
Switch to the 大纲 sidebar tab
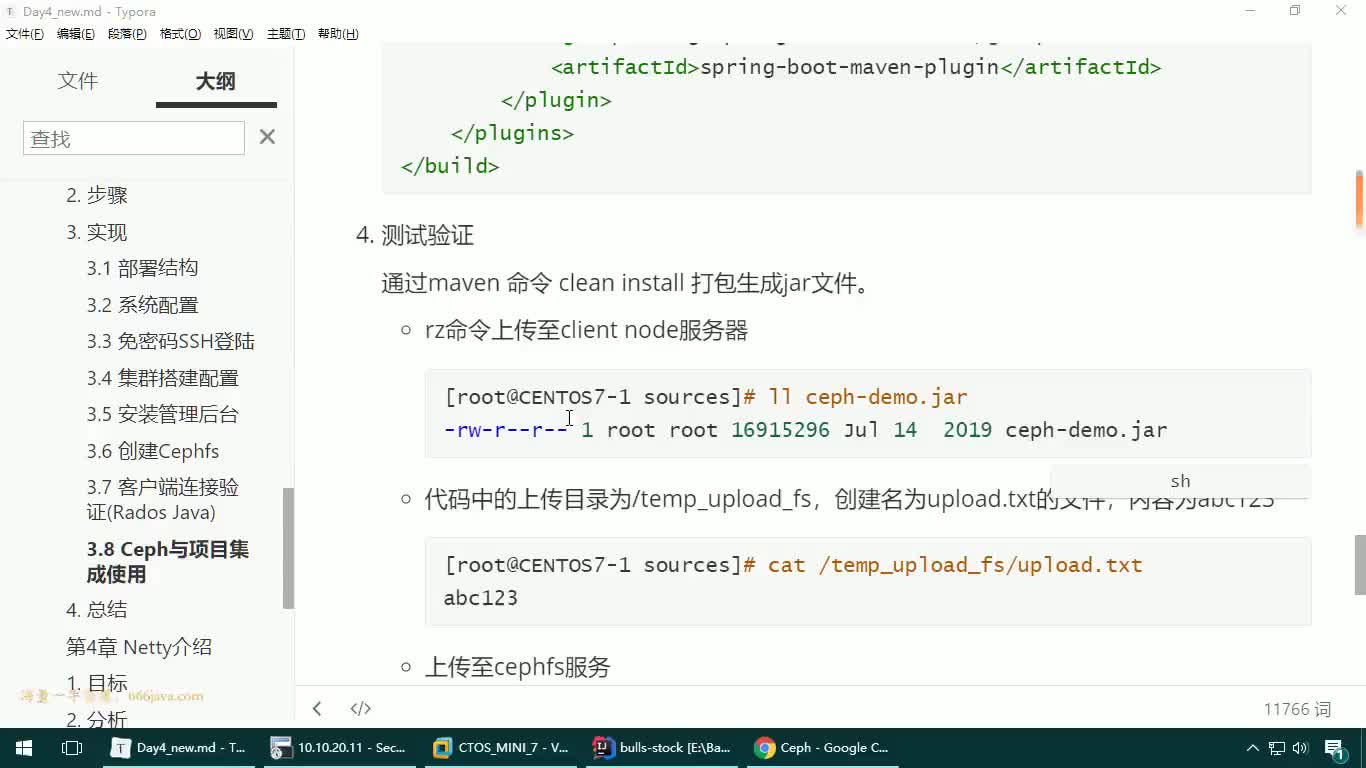(216, 81)
